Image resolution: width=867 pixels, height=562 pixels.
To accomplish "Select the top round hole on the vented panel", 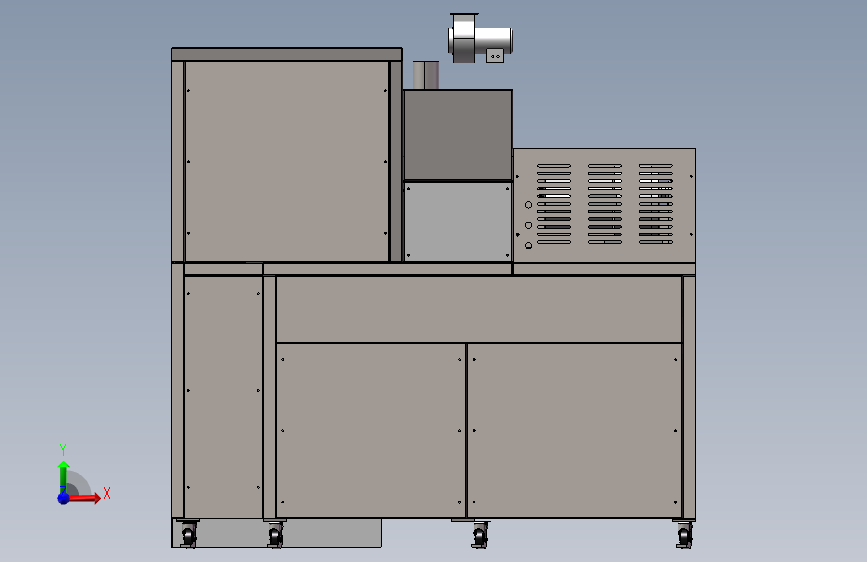I will coord(528,205).
